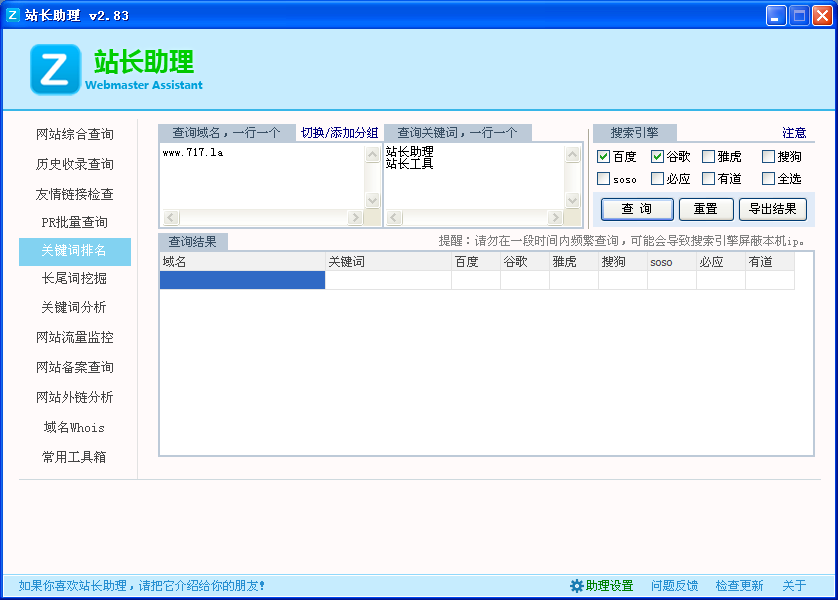Open 友情链接检查 in the sidebar
Image resolution: width=838 pixels, height=600 pixels.
pyautogui.click(x=75, y=194)
